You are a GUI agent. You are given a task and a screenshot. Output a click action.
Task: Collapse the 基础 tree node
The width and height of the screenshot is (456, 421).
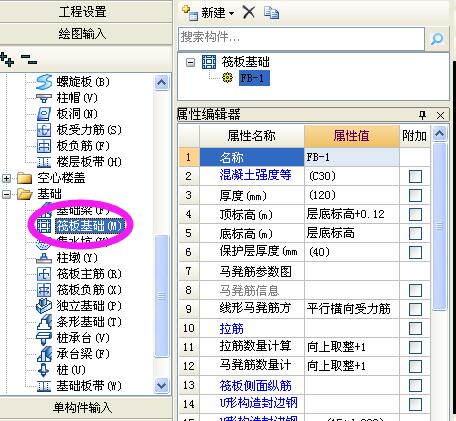(6, 194)
